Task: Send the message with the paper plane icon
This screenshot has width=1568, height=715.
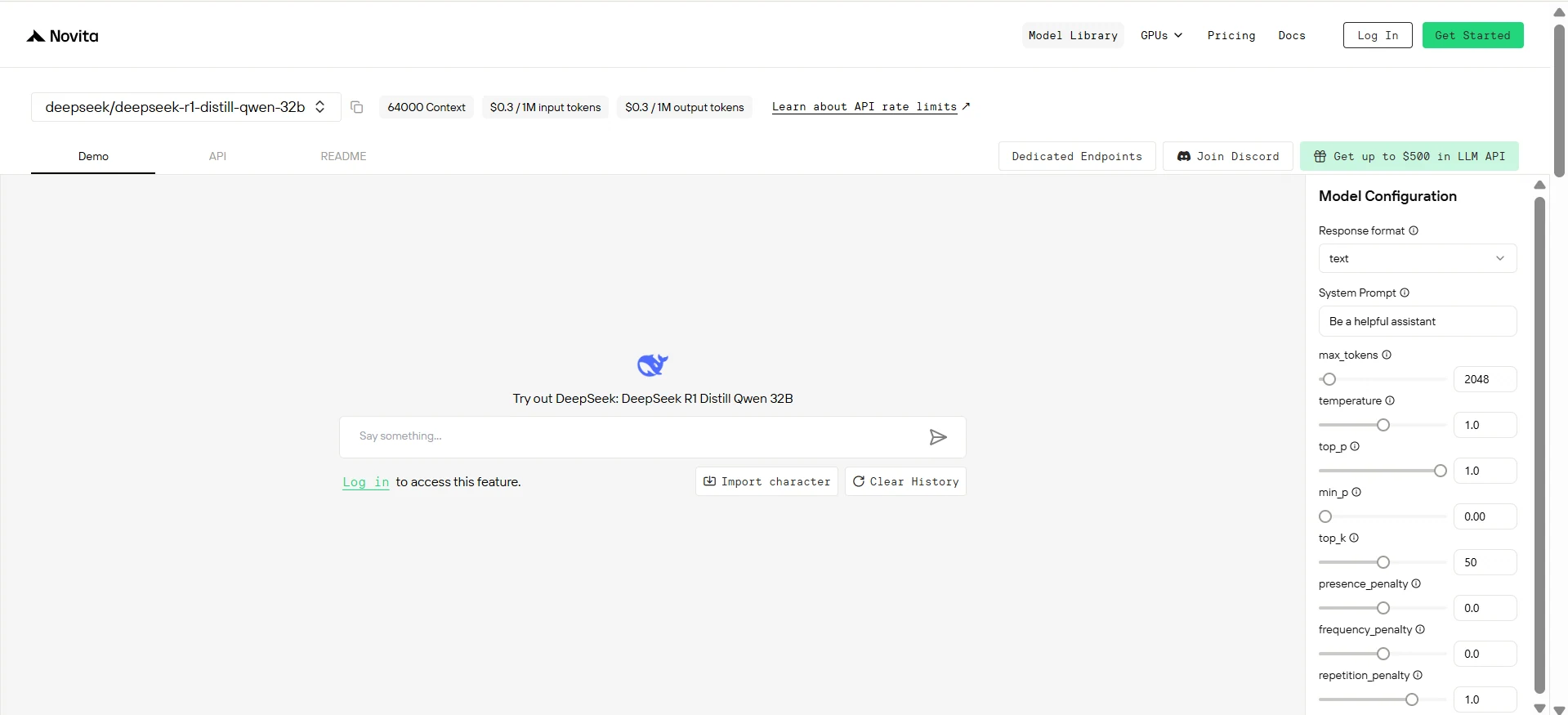Action: pos(938,437)
